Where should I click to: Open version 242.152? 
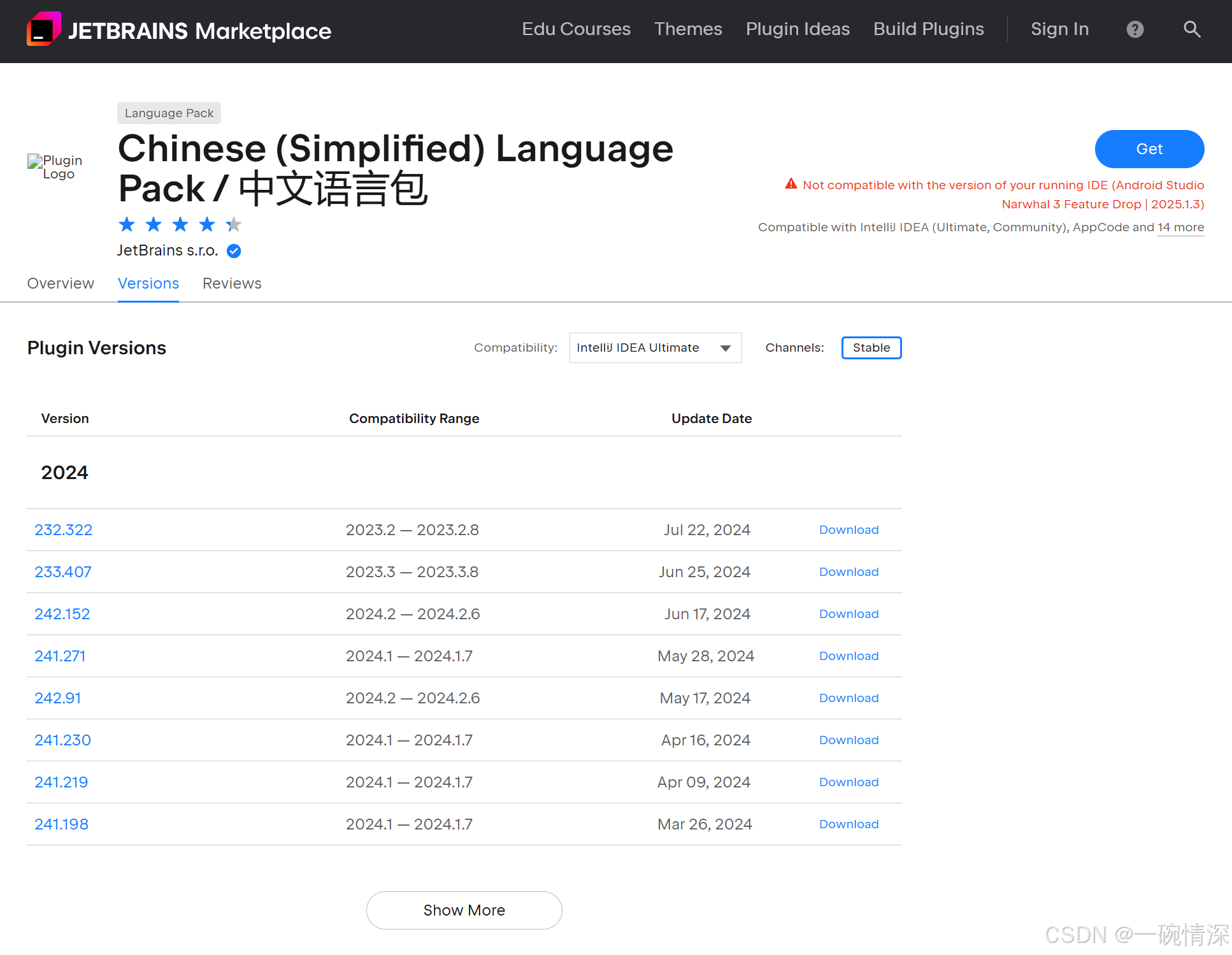point(62,614)
